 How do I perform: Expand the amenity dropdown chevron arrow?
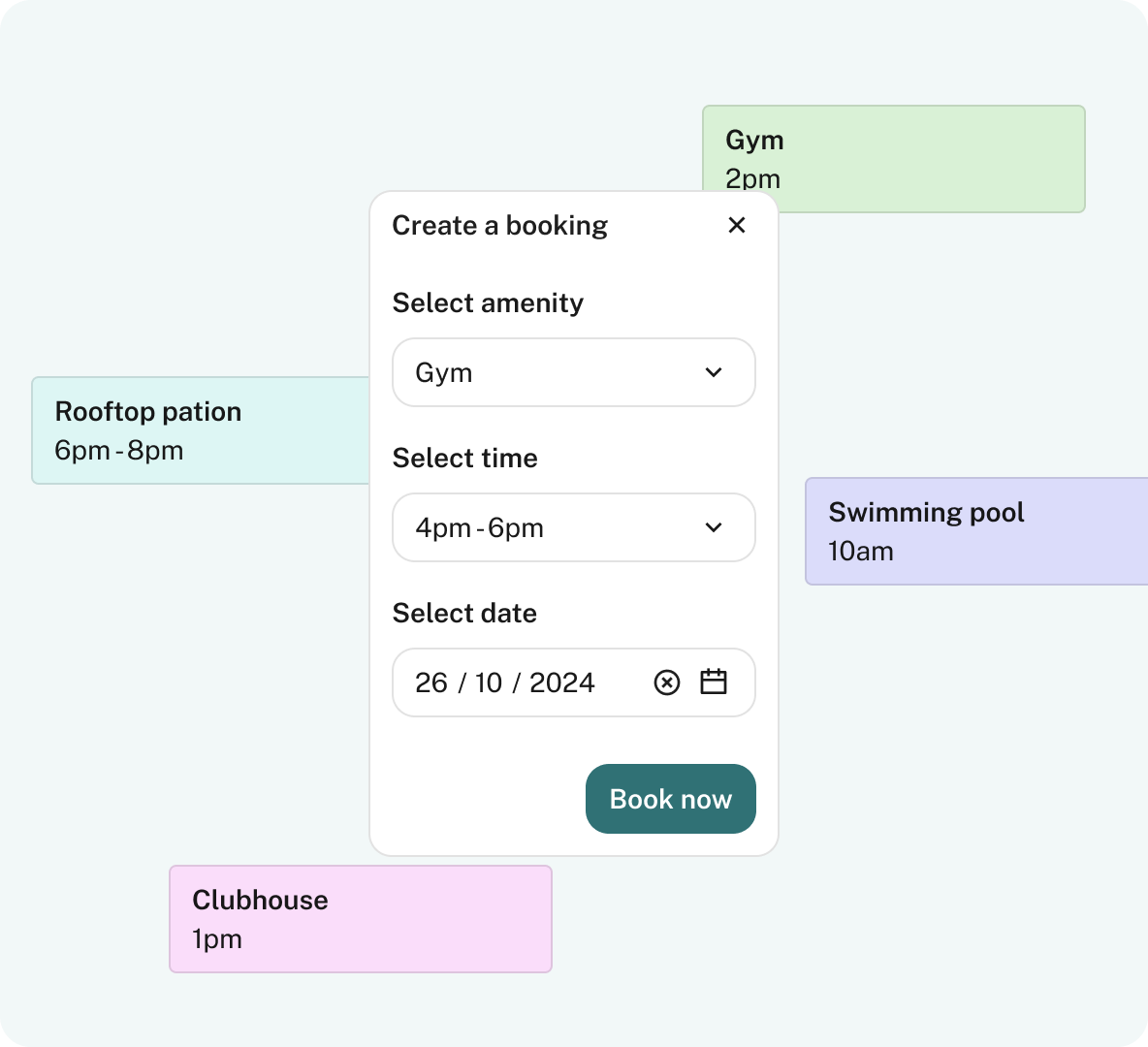714,372
